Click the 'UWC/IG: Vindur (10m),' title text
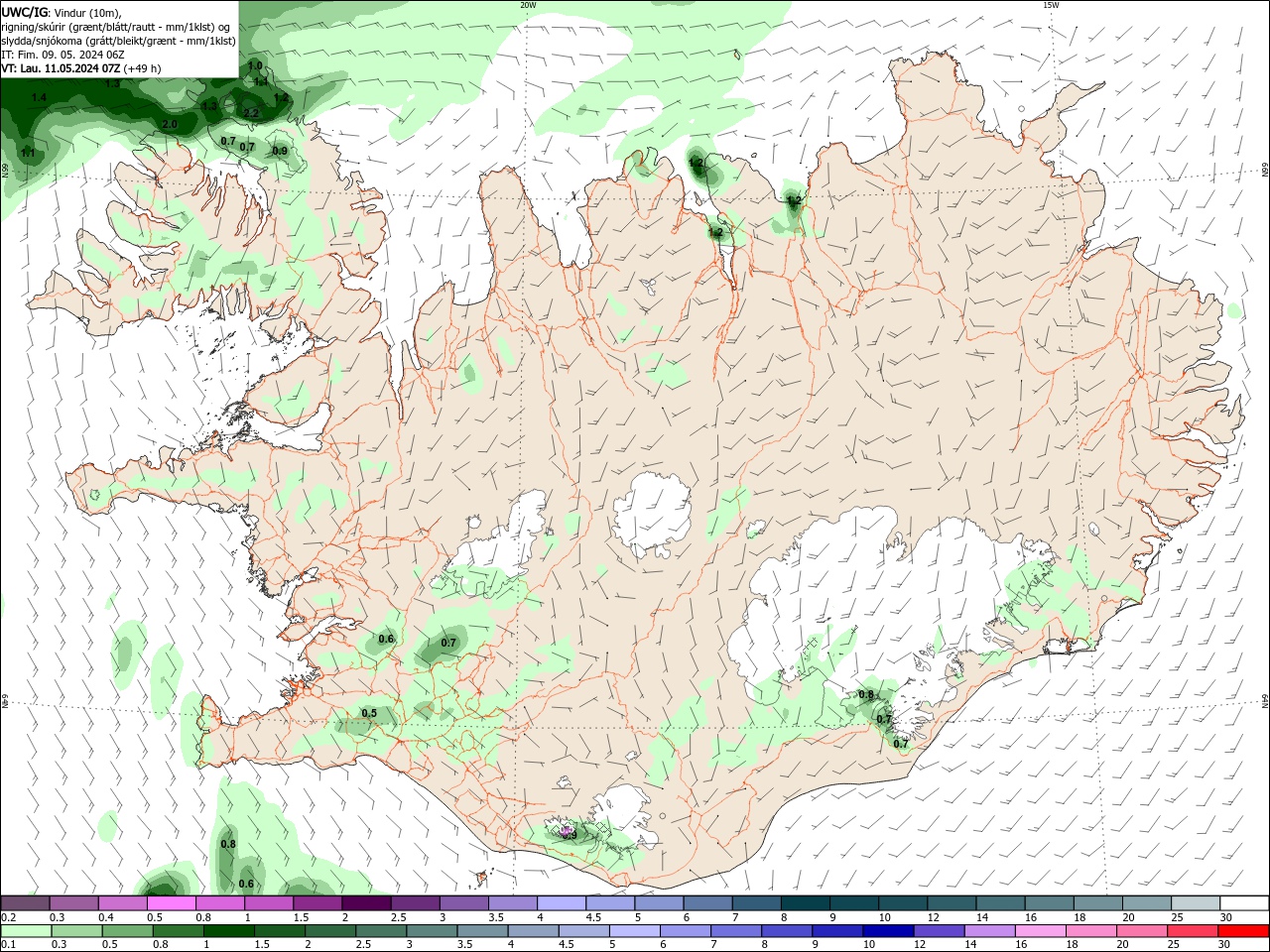This screenshot has width=1270, height=952. [x=62, y=12]
